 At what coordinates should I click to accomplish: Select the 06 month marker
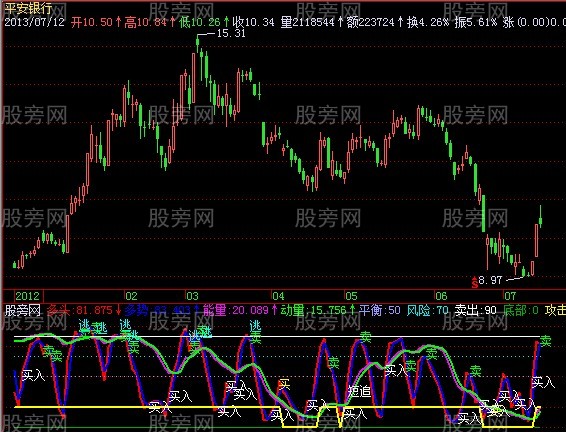click(x=441, y=296)
